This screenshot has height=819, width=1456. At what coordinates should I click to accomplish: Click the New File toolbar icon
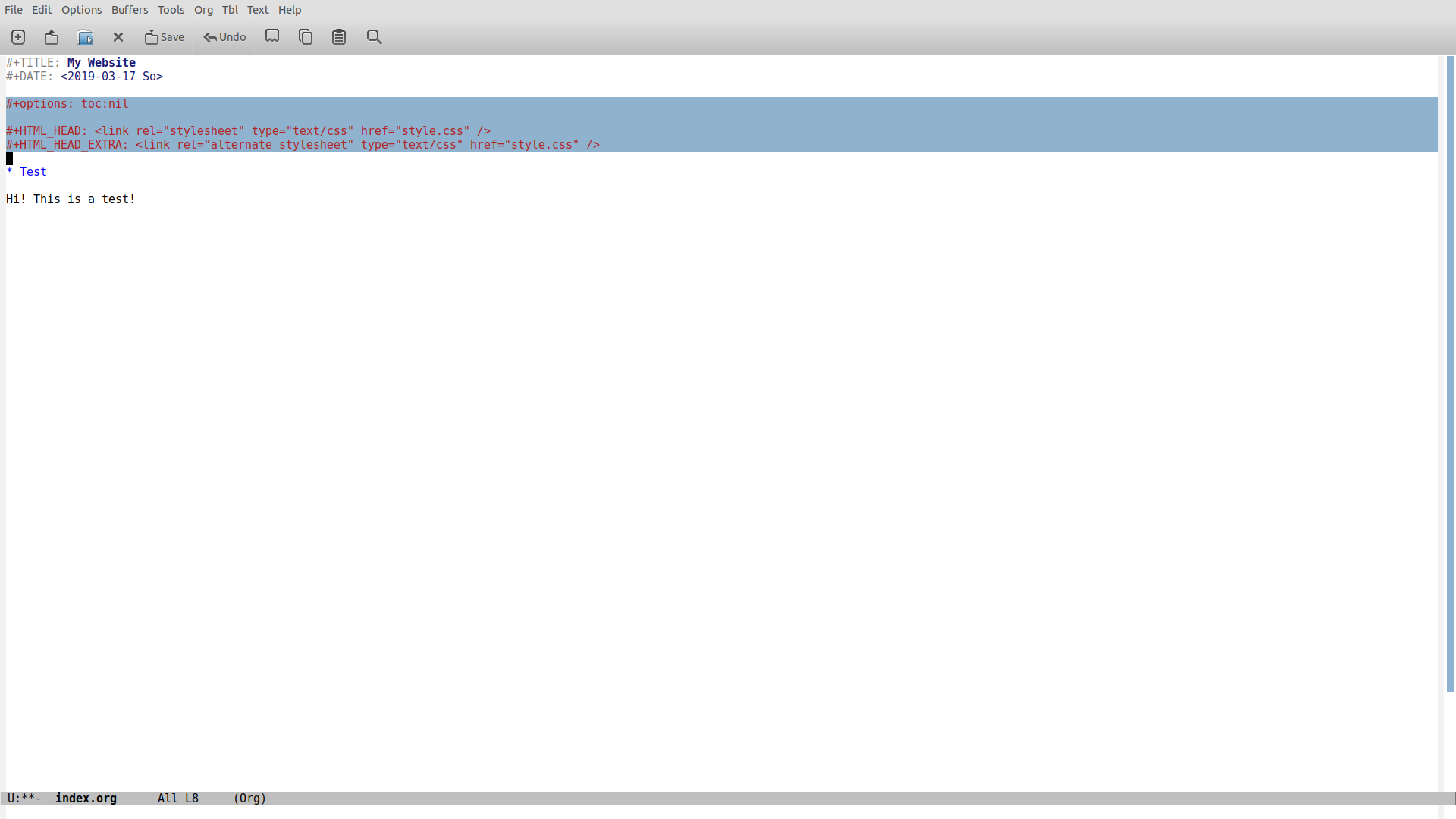[18, 37]
